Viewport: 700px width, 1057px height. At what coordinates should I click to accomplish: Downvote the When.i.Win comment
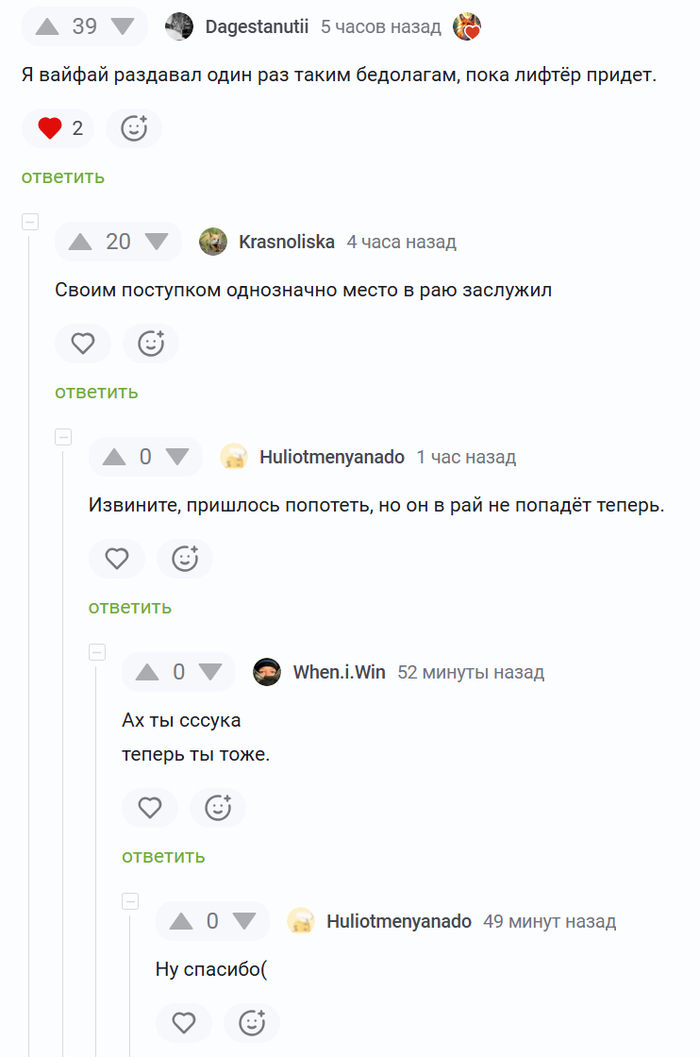(210, 672)
